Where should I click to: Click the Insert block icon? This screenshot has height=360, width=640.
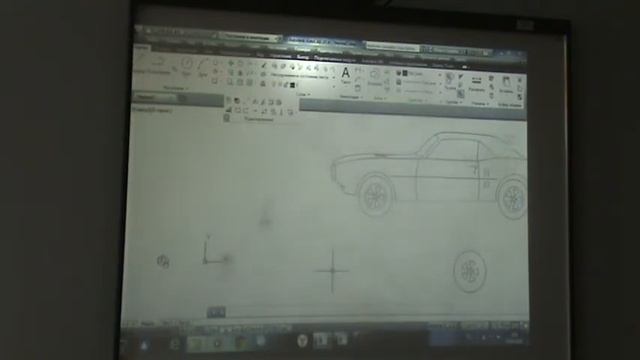374,74
